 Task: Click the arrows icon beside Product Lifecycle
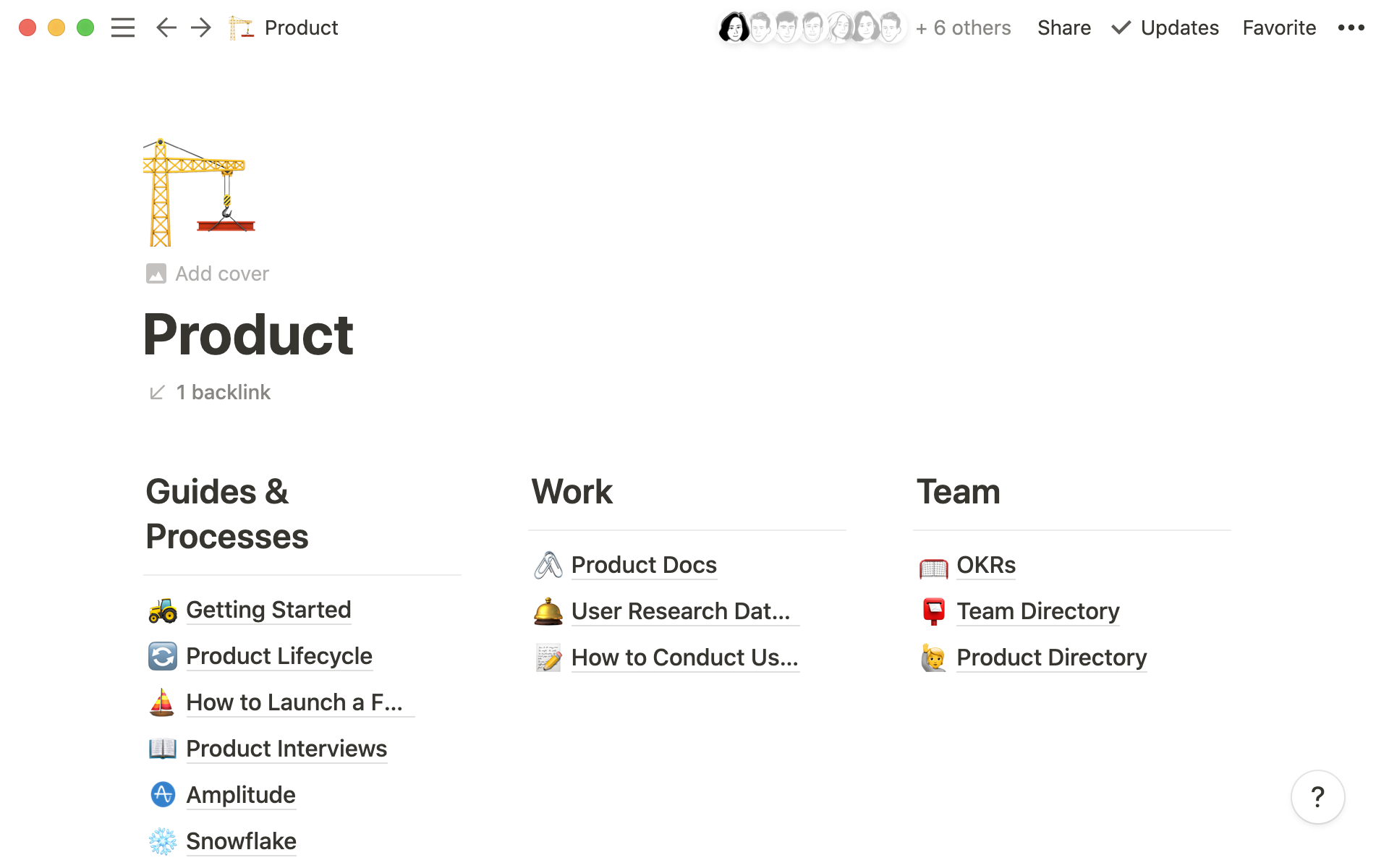[x=162, y=656]
